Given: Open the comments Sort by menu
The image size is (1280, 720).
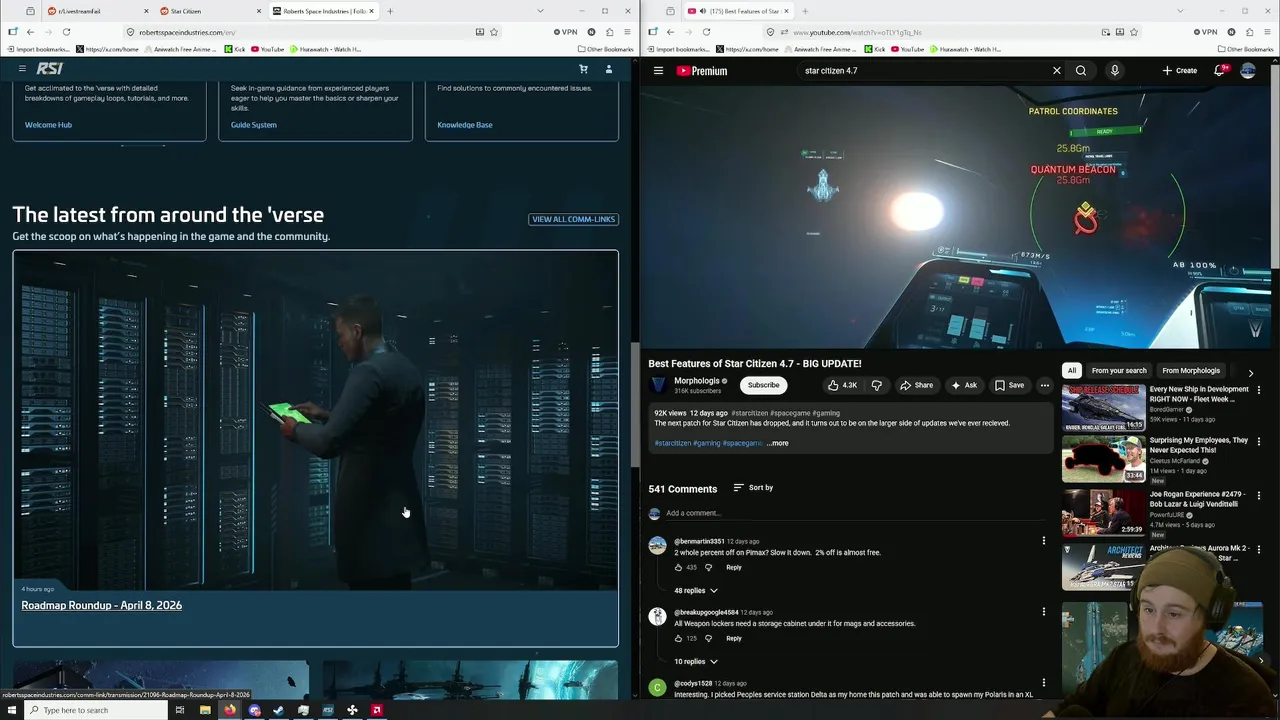Looking at the screenshot, I should pos(753,488).
